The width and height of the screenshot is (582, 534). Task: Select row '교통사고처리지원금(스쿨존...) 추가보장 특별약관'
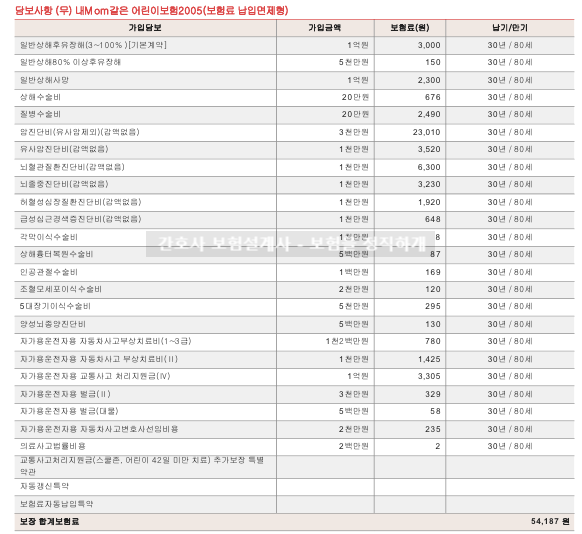coord(294,467)
